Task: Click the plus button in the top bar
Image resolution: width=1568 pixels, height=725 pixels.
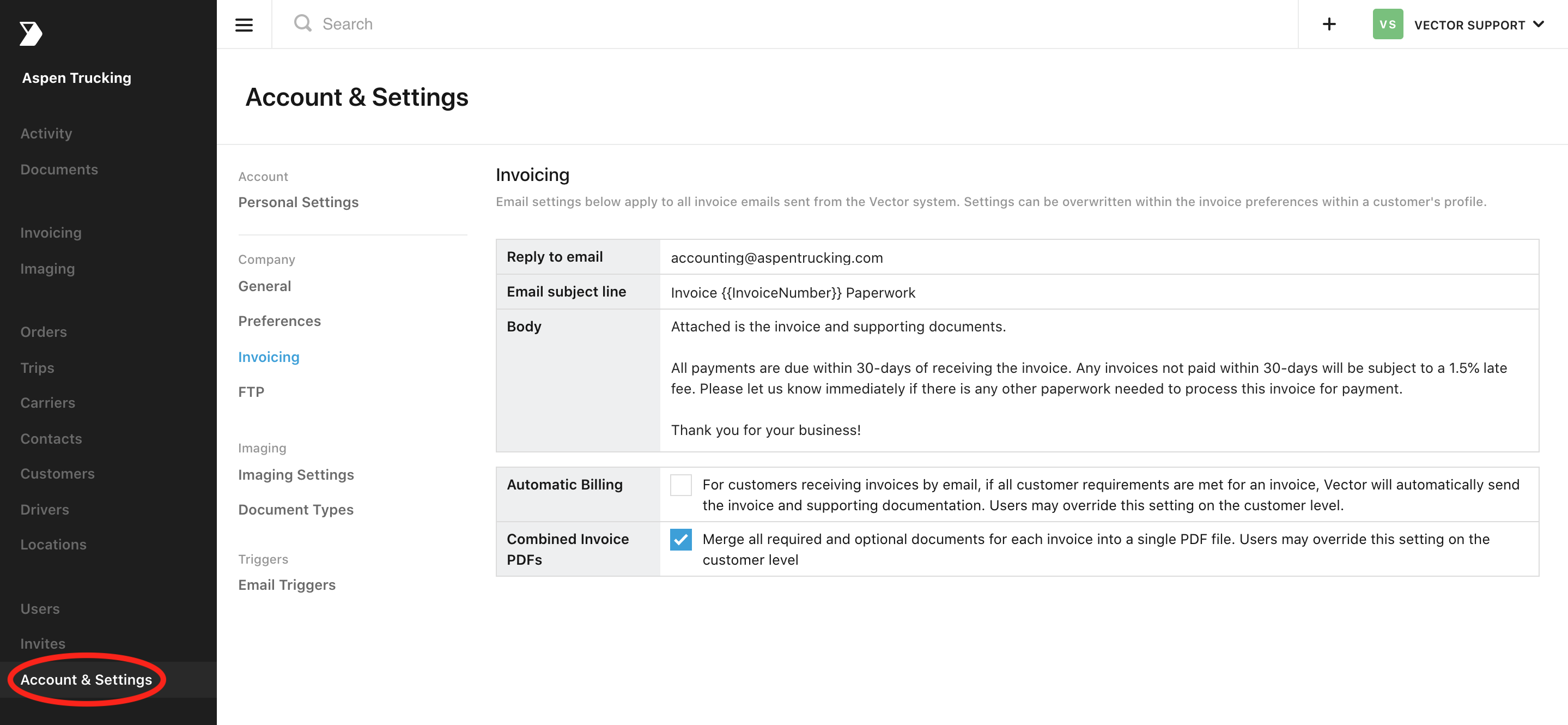Action: [1329, 24]
